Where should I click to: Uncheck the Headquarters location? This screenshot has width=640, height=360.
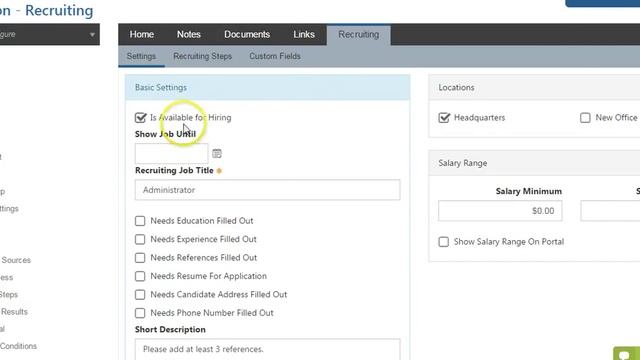click(444, 118)
